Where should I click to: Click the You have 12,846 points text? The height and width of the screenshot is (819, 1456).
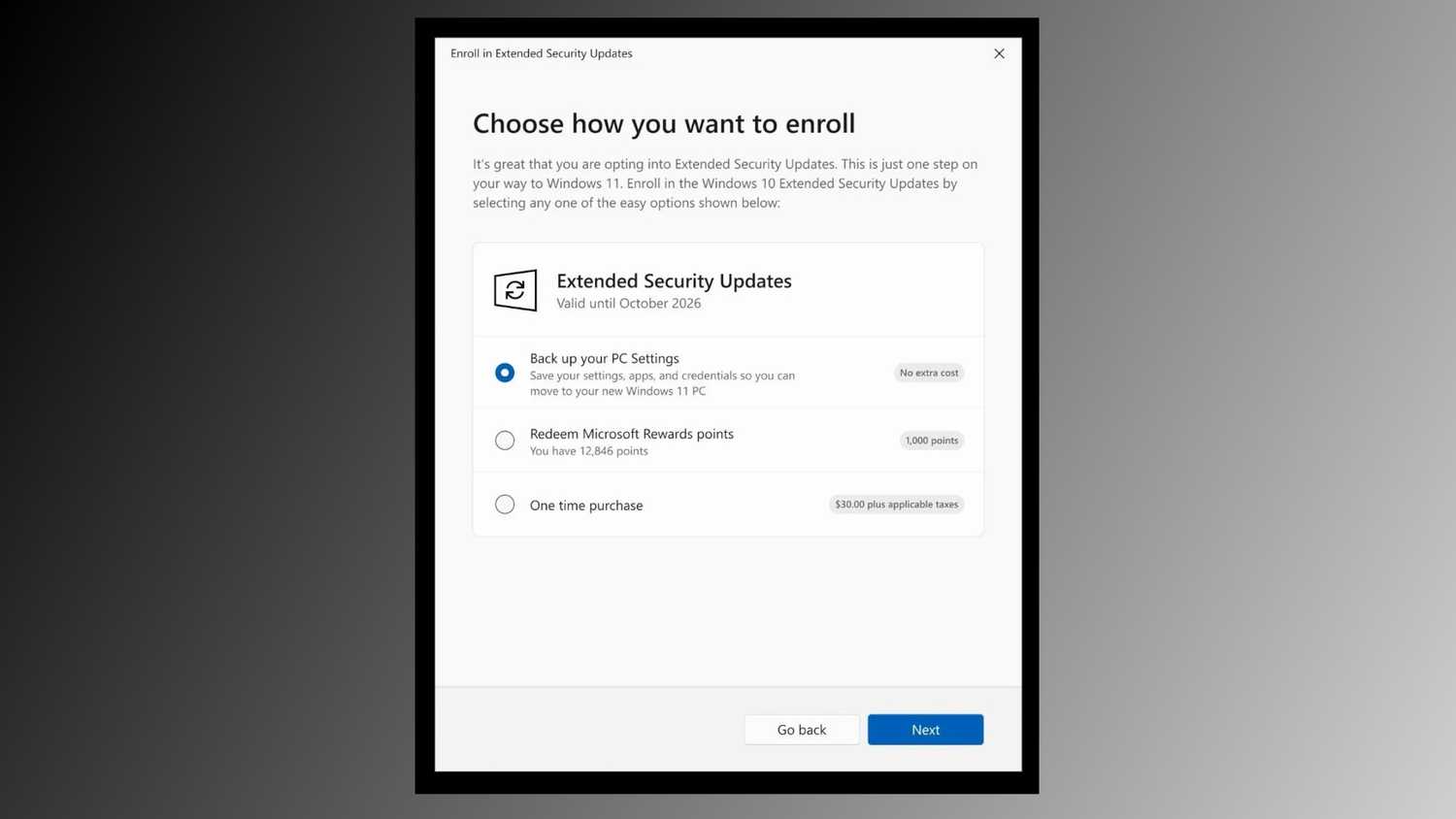click(589, 451)
